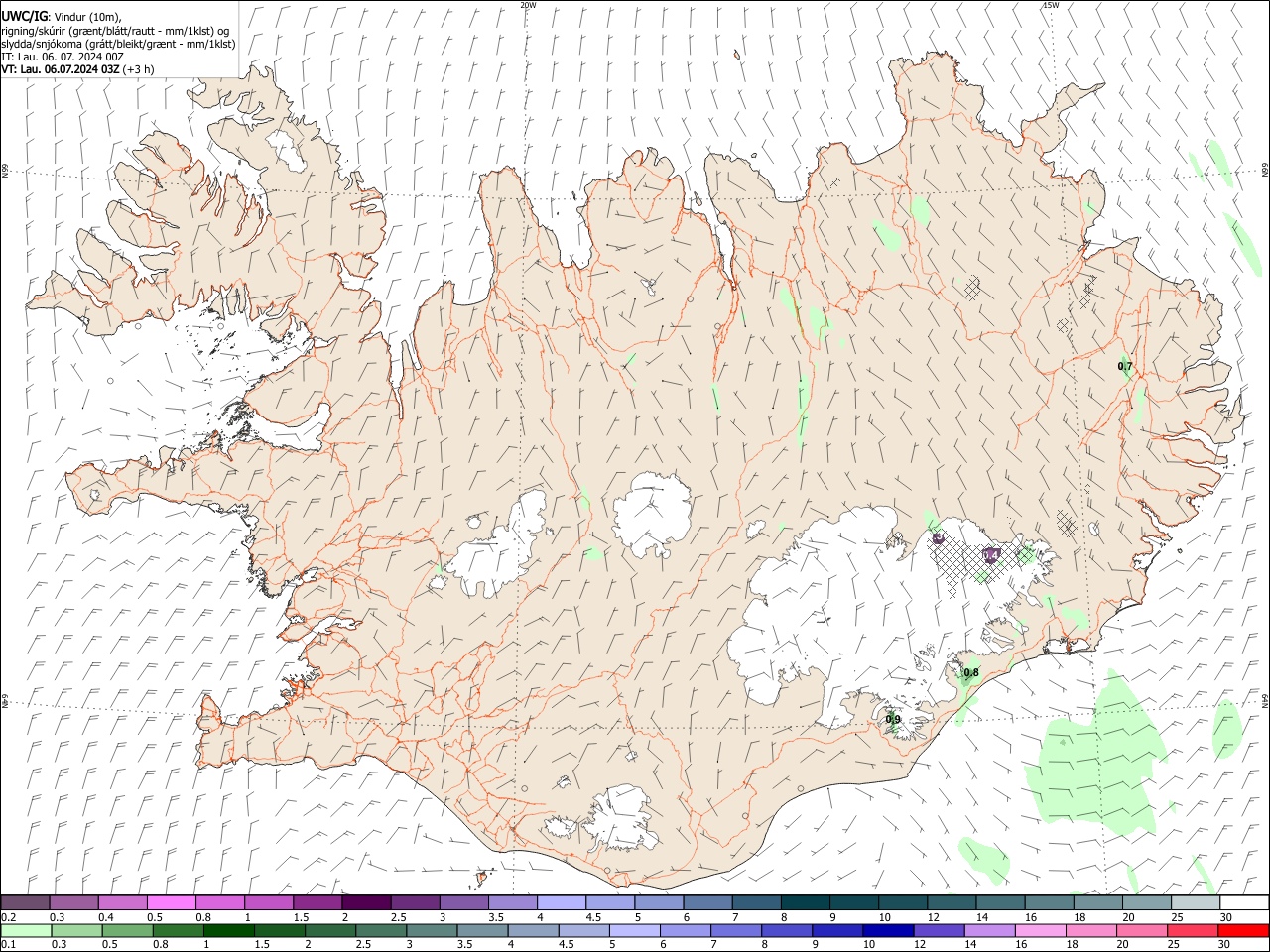
Task: Pick the purple 1.5 swatch in upper legend row
Action: pyautogui.click(x=317, y=902)
